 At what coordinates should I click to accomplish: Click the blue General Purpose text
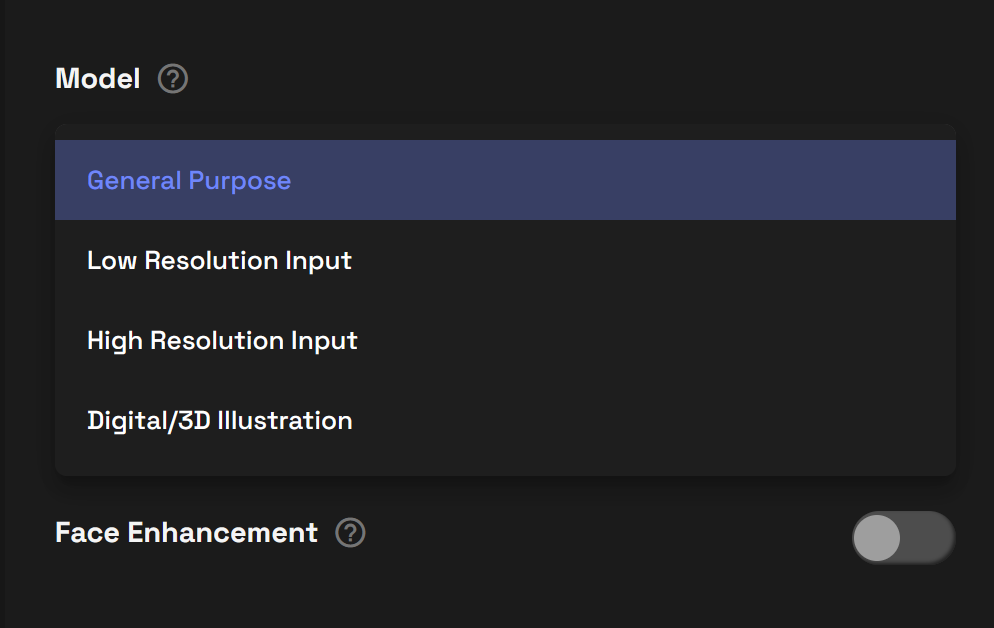click(189, 181)
